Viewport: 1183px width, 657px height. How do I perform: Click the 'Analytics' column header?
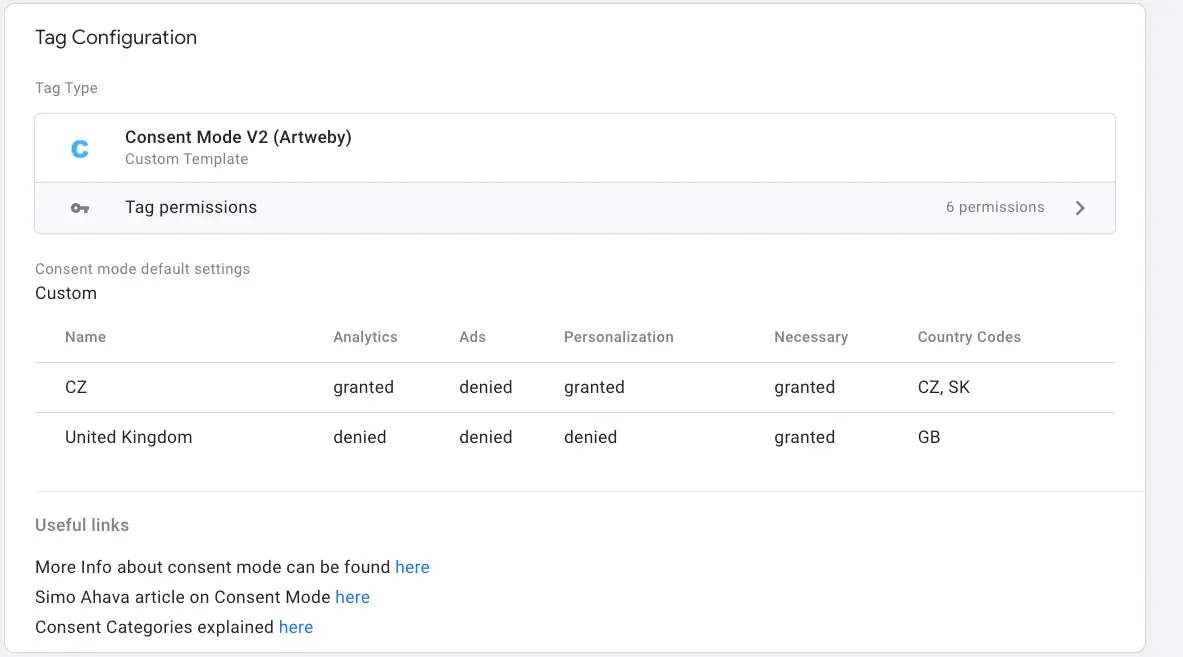(x=365, y=337)
